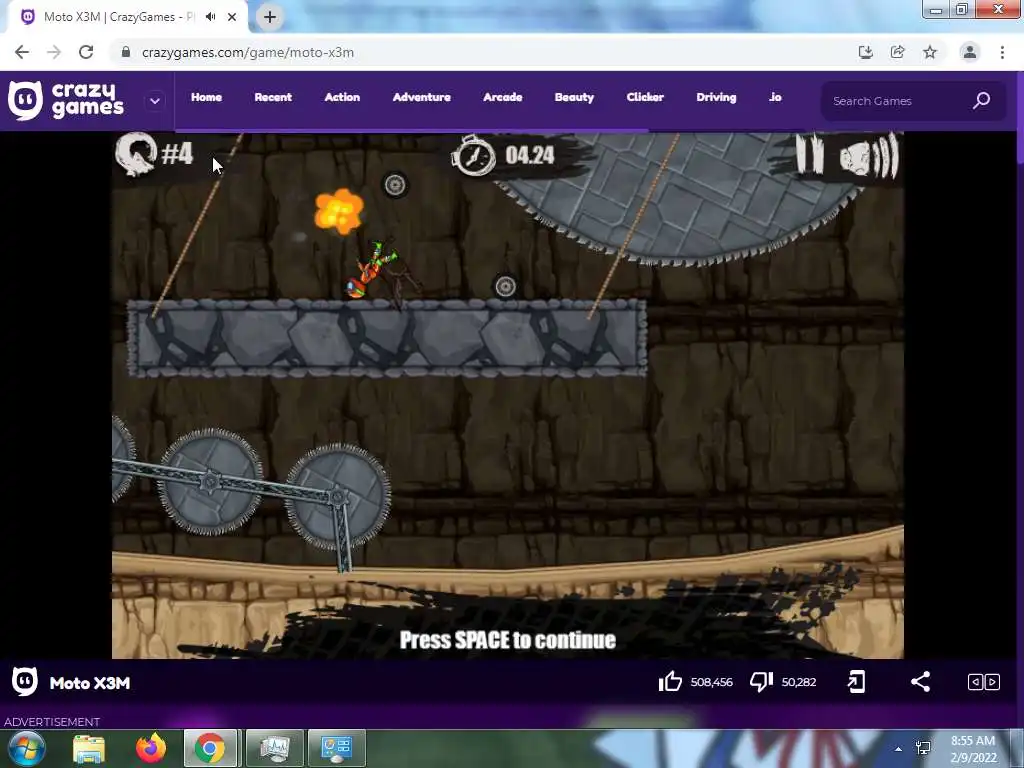This screenshot has height=768, width=1024.
Task: Click the clock showing 8:55 AM
Action: 973,741
